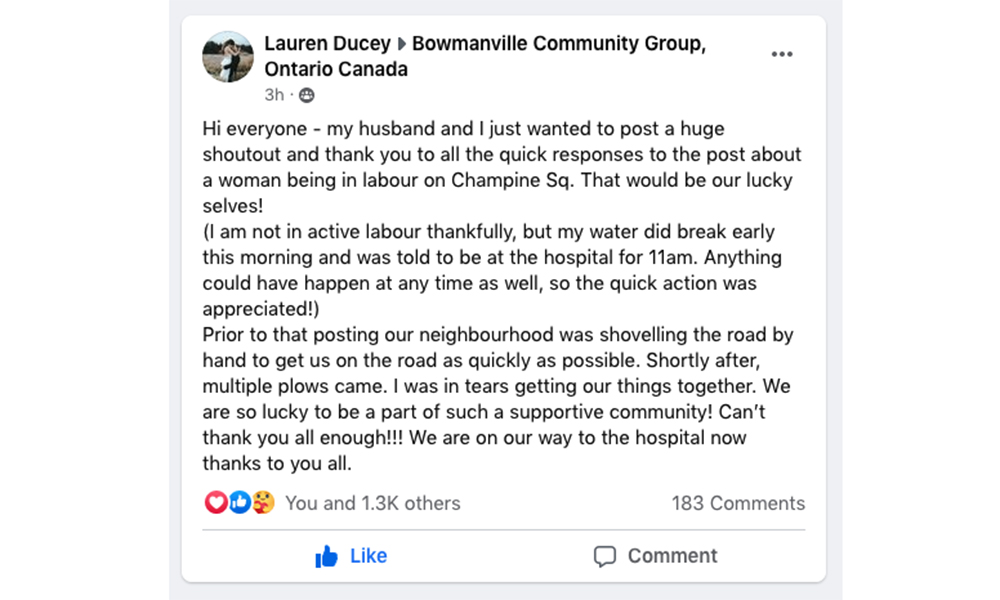Image resolution: width=1000 pixels, height=600 pixels.
Task: Click the care hug reaction emoji
Action: tap(263, 502)
